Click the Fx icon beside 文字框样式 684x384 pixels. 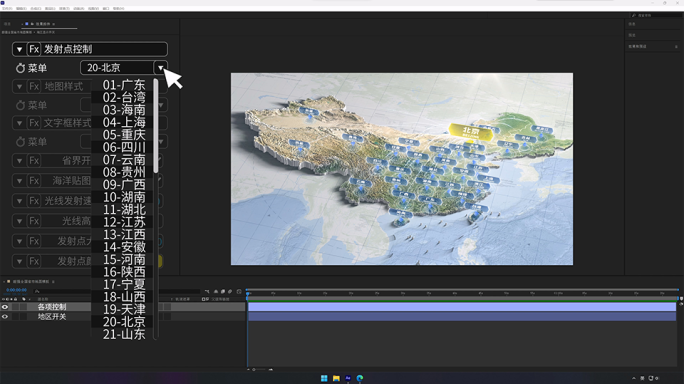tap(34, 123)
